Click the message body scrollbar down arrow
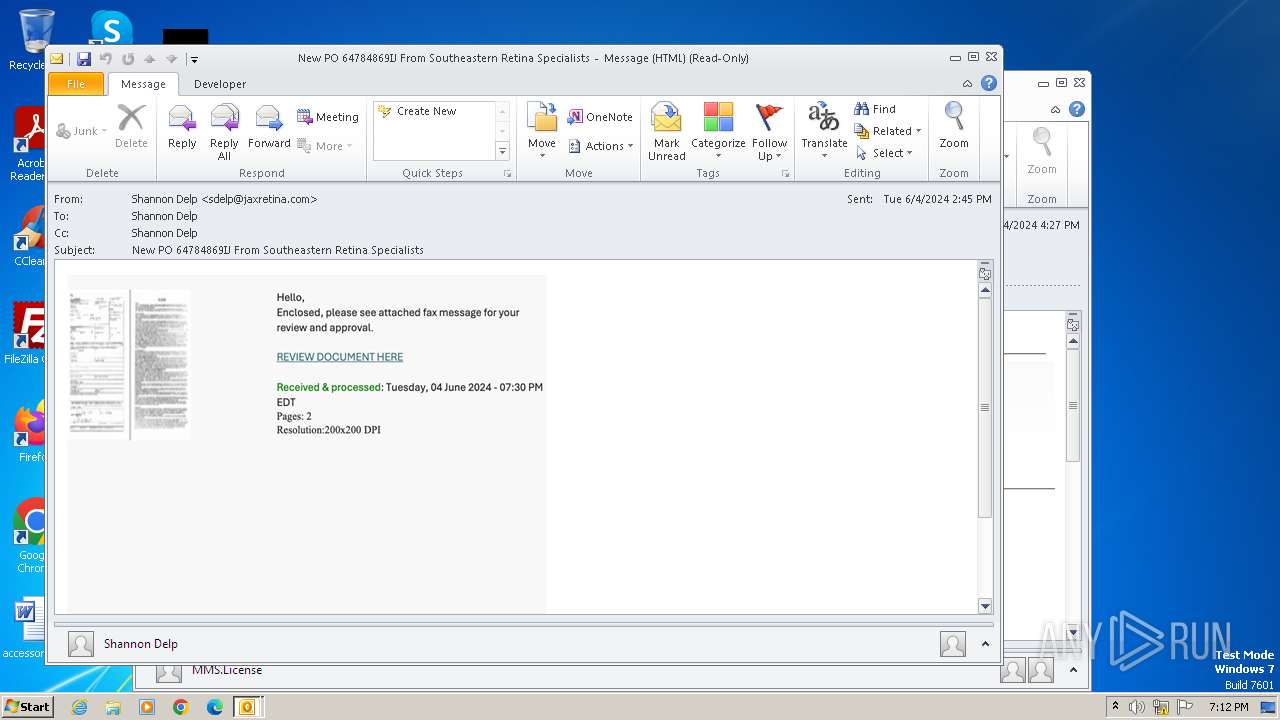1280x720 pixels. (985, 606)
